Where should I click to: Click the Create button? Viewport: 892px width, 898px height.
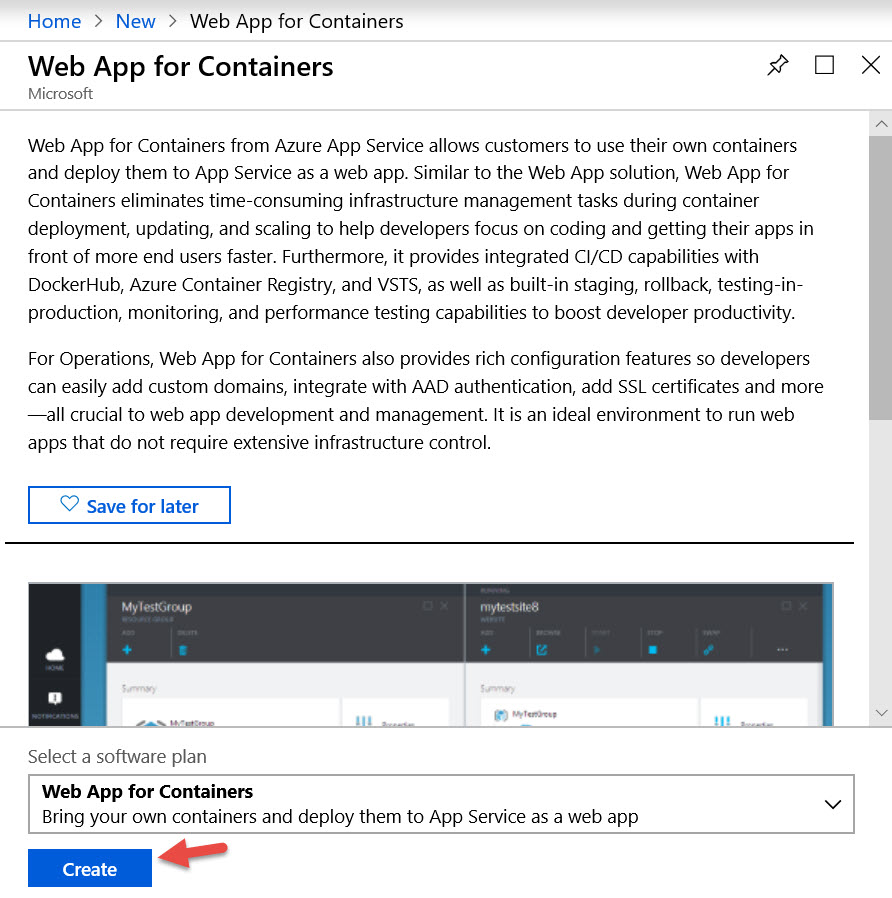90,868
